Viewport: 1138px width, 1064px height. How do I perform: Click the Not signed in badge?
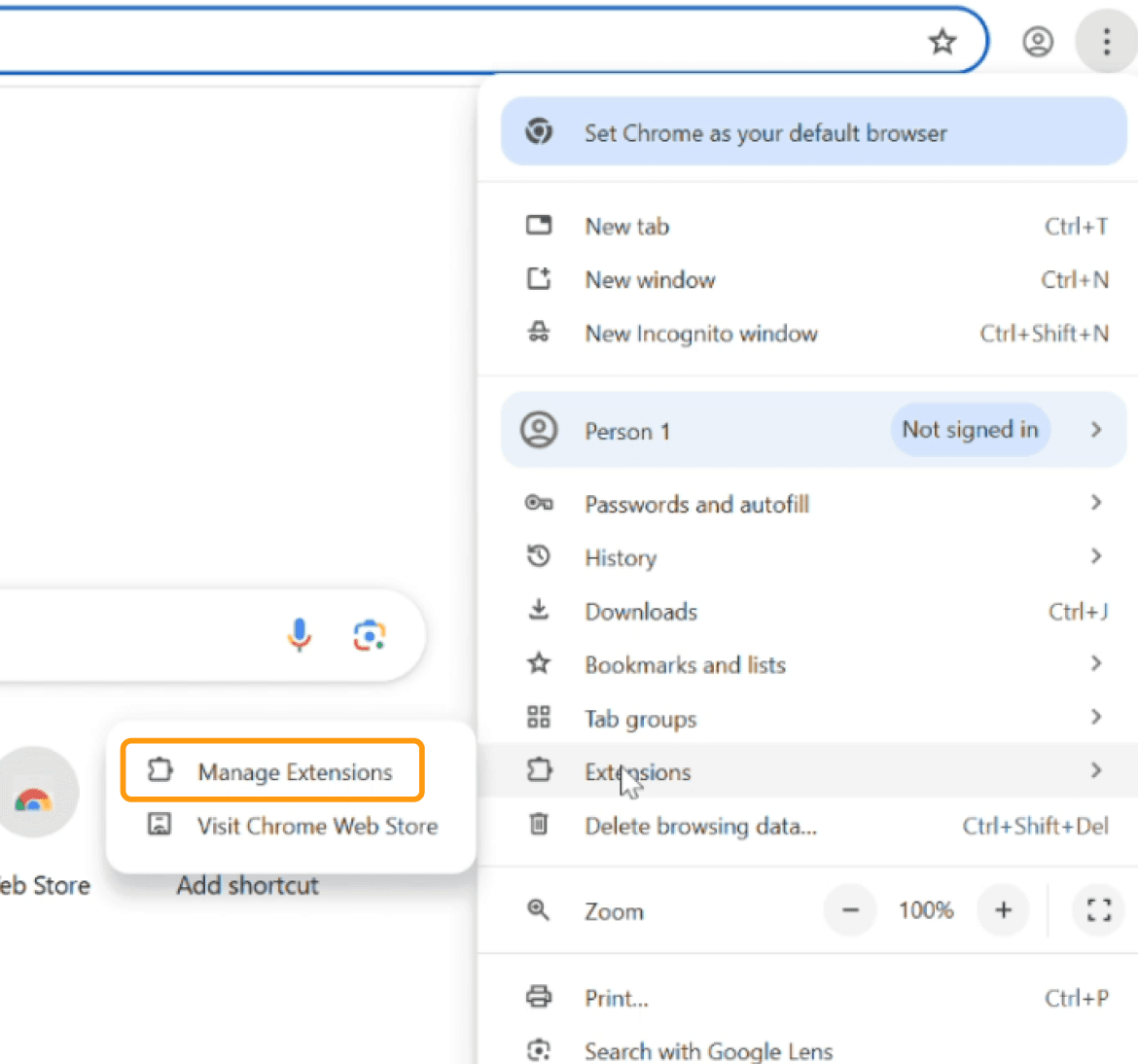point(970,429)
